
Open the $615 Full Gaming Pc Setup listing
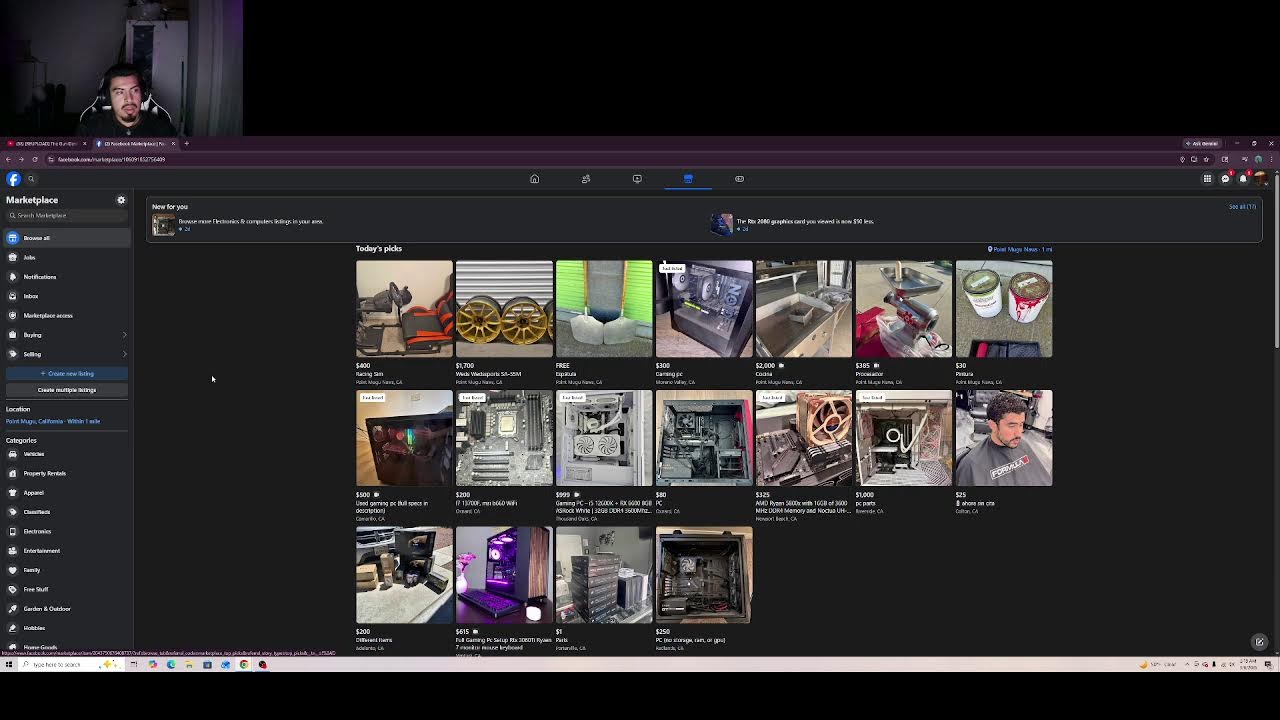pos(504,590)
